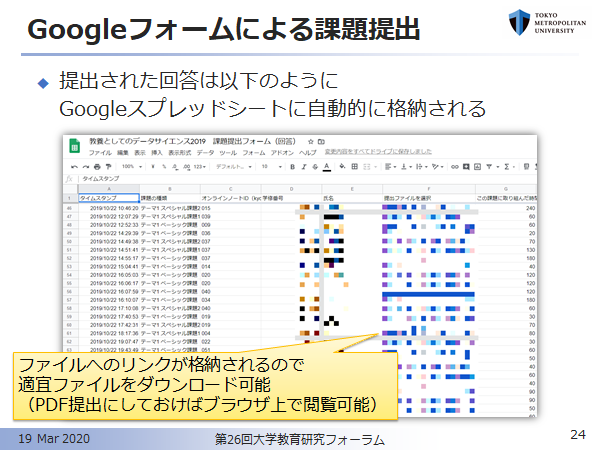Click the move-to-folder icon beside the title
This screenshot has height=450, width=600.
(321, 142)
